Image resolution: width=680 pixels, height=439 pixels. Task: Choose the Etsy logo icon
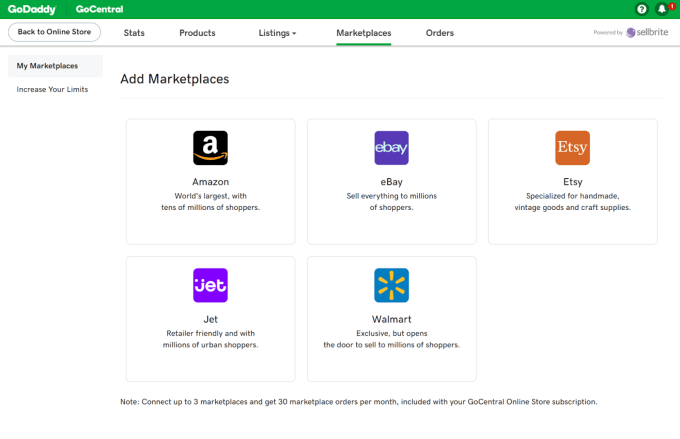pyautogui.click(x=572, y=148)
